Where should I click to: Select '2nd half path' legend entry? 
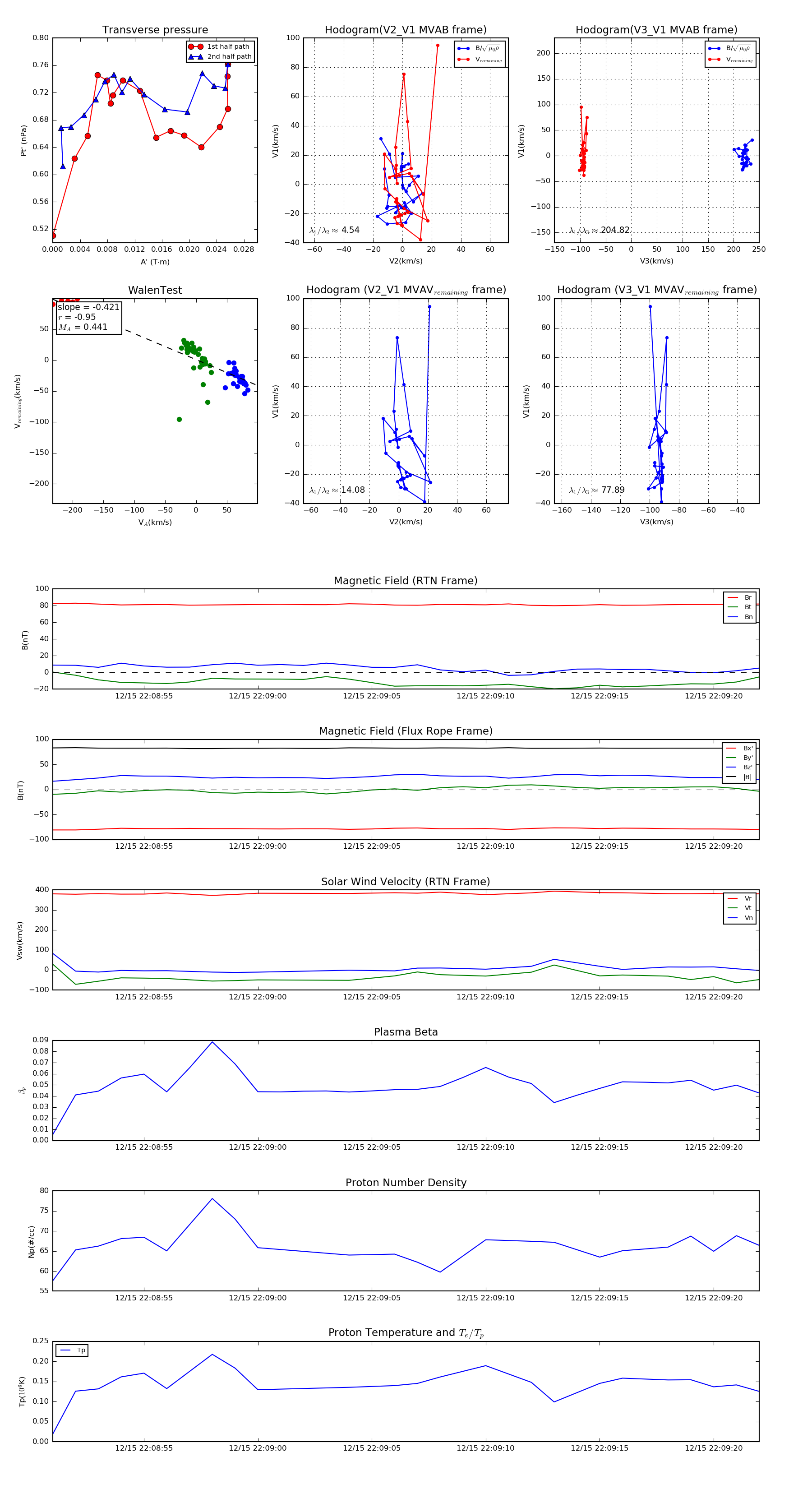220,57
